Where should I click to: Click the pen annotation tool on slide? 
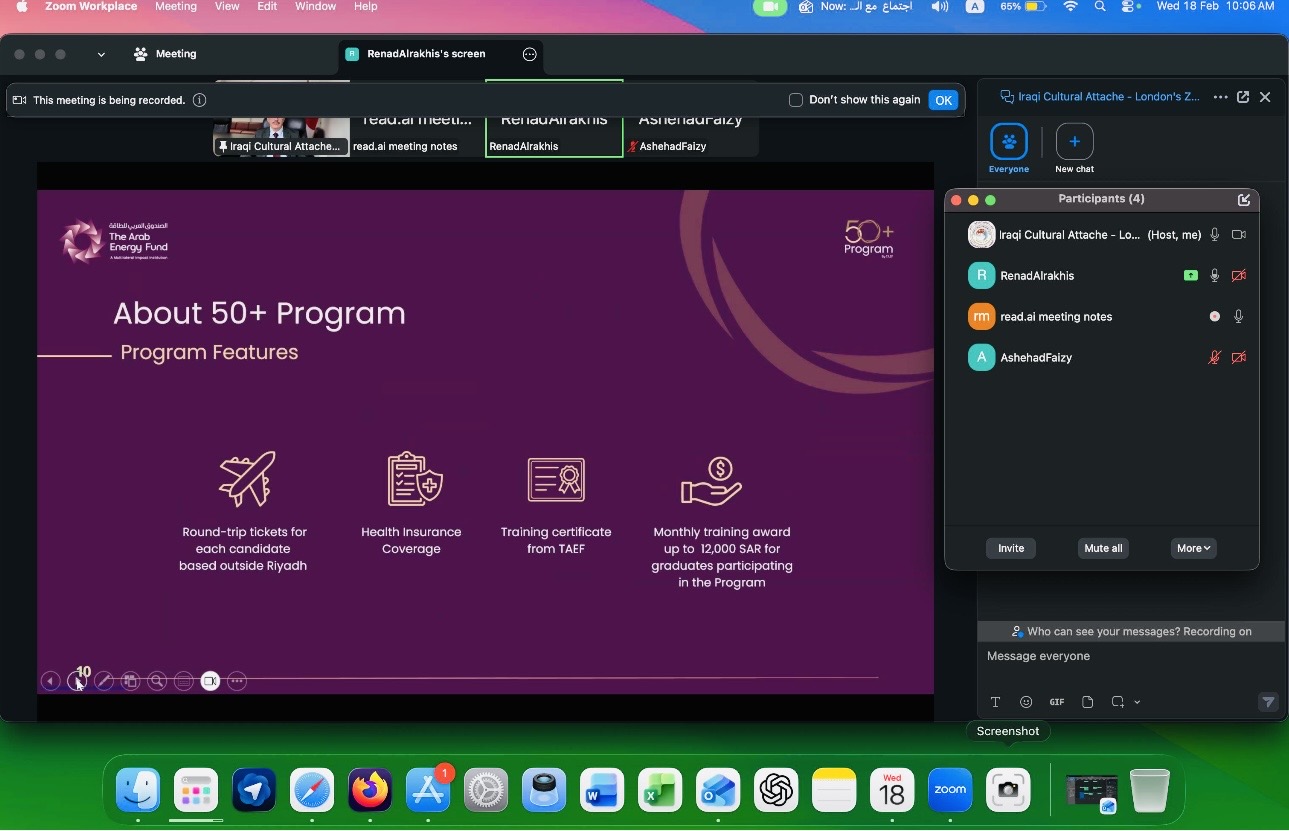point(103,681)
